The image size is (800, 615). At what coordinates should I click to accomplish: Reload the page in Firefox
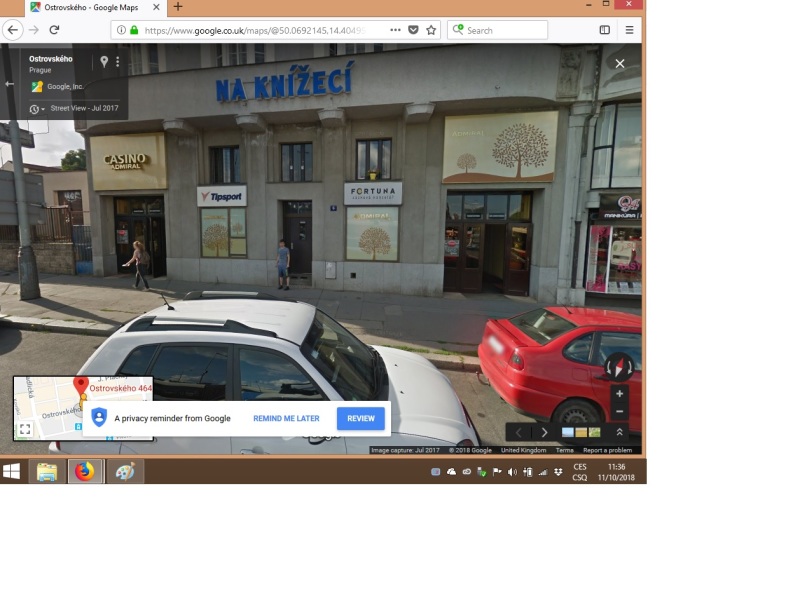[x=54, y=30]
